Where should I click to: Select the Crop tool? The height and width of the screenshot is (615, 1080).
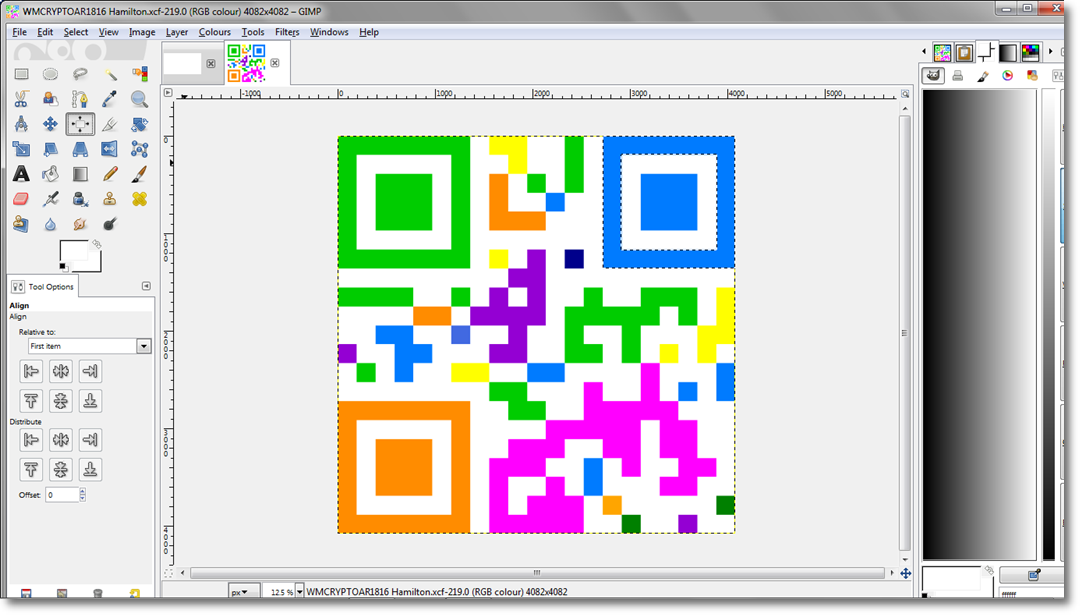tap(110, 124)
